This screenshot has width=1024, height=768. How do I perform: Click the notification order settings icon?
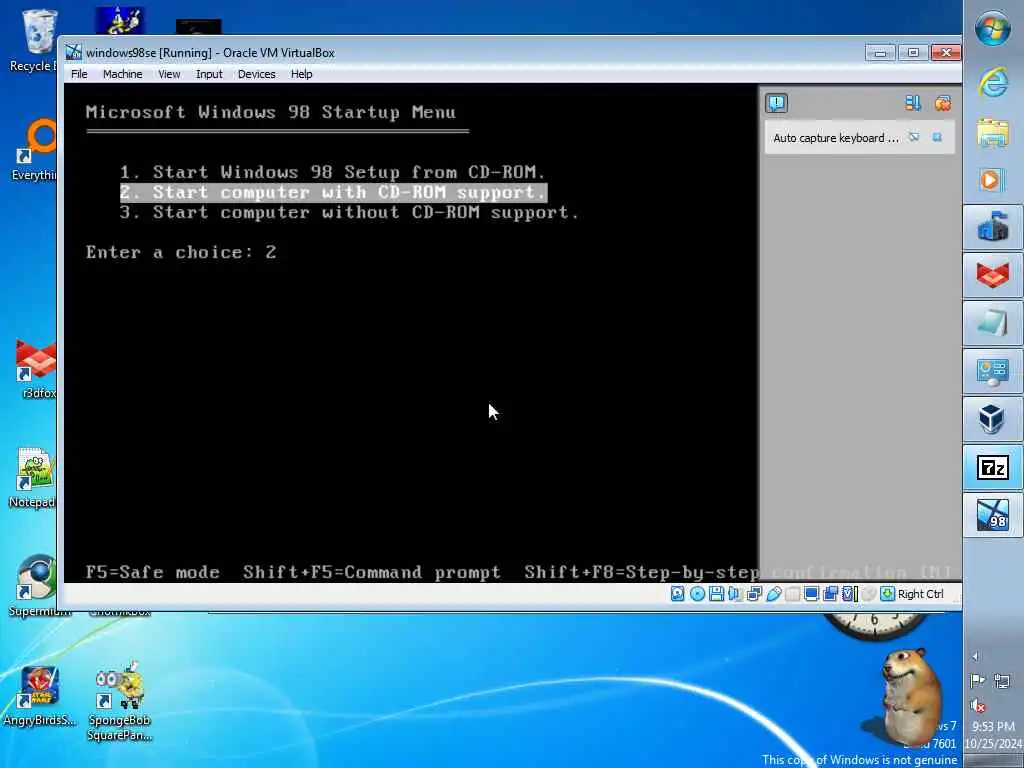(x=912, y=103)
